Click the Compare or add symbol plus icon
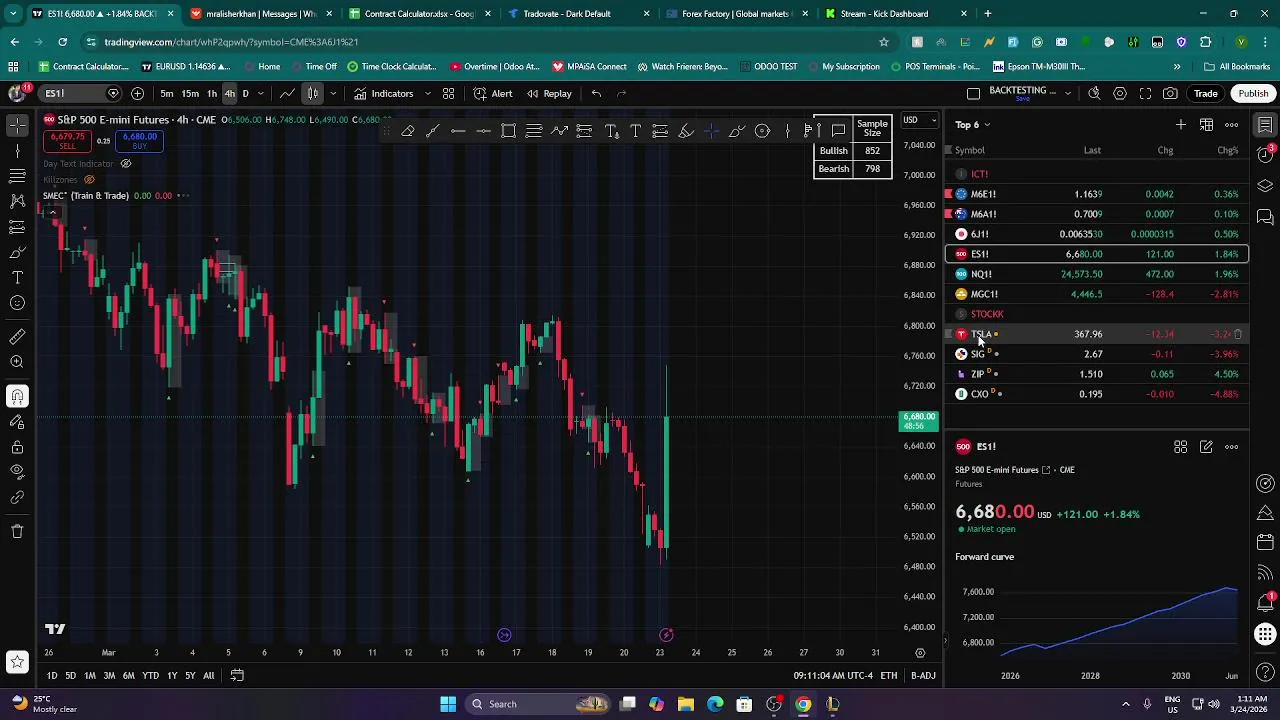This screenshot has height=720, width=1280. pos(137,93)
